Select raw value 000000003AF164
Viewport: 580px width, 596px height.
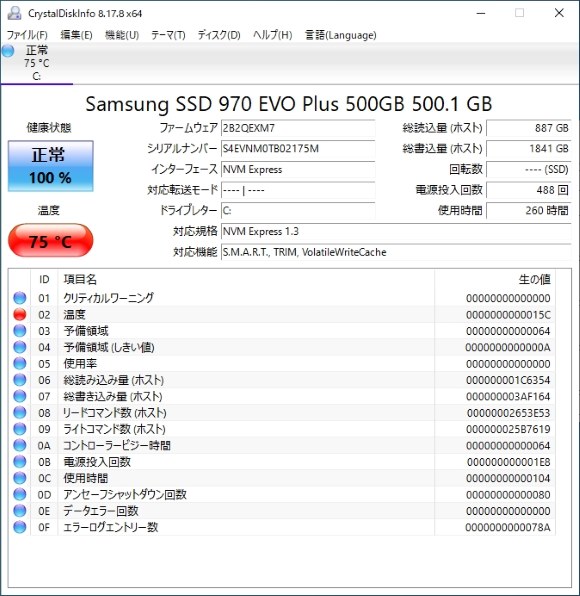pos(508,396)
